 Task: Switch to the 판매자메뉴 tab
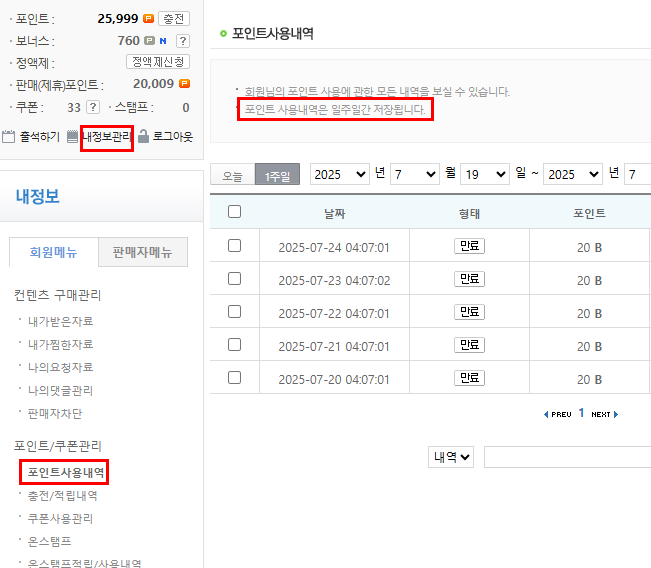143,252
